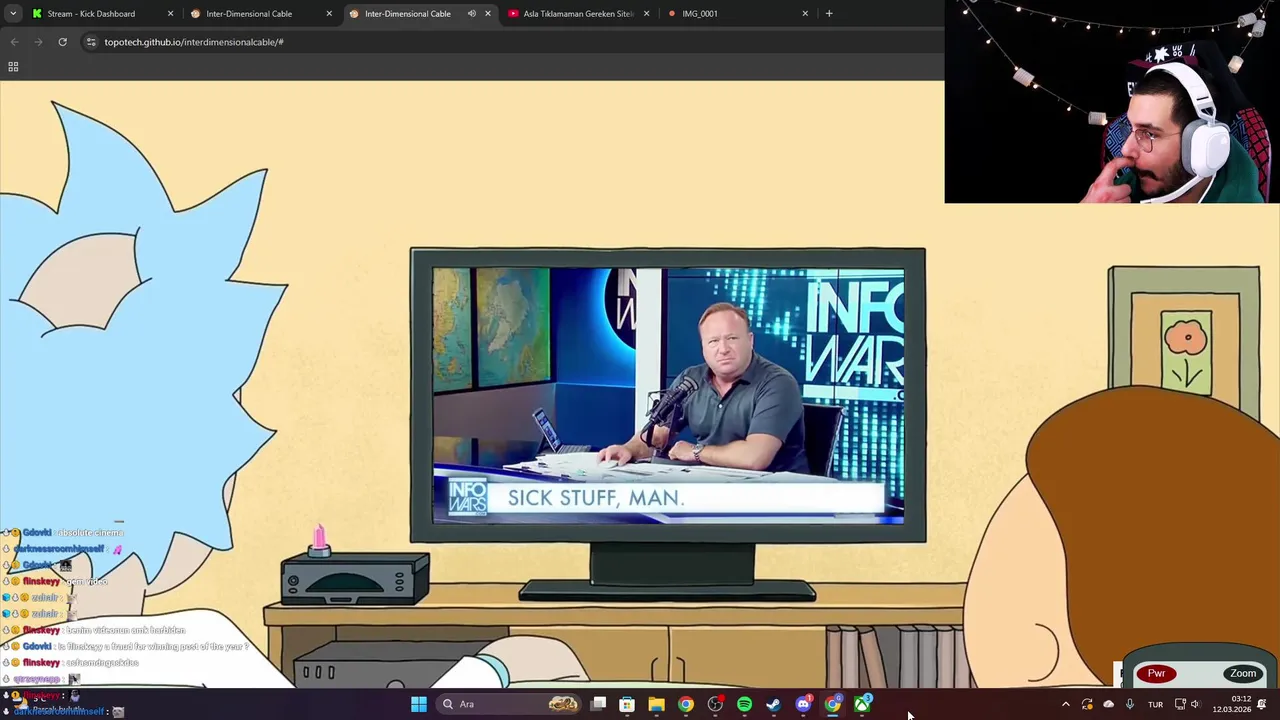Close the Stream - Kick Dashboard tab
This screenshot has height=720, width=1280.
pos(170,14)
